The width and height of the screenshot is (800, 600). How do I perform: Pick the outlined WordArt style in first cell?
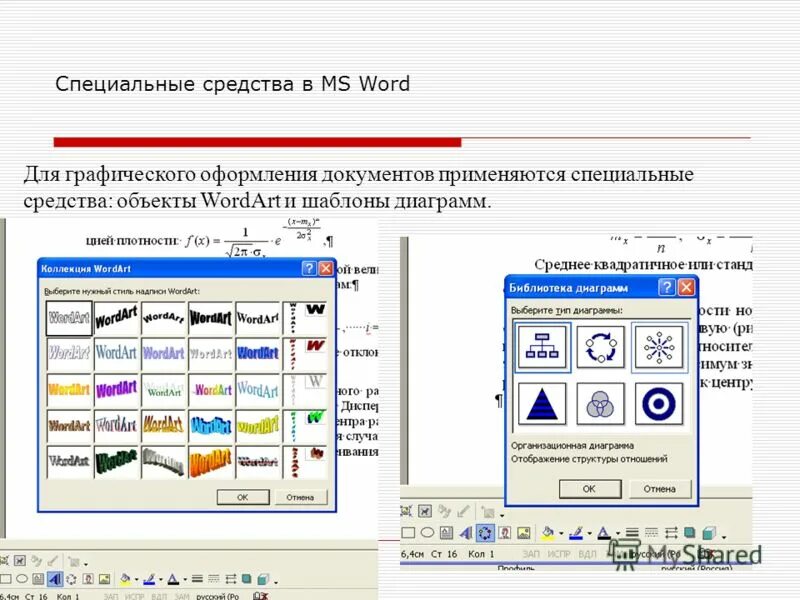click(69, 318)
